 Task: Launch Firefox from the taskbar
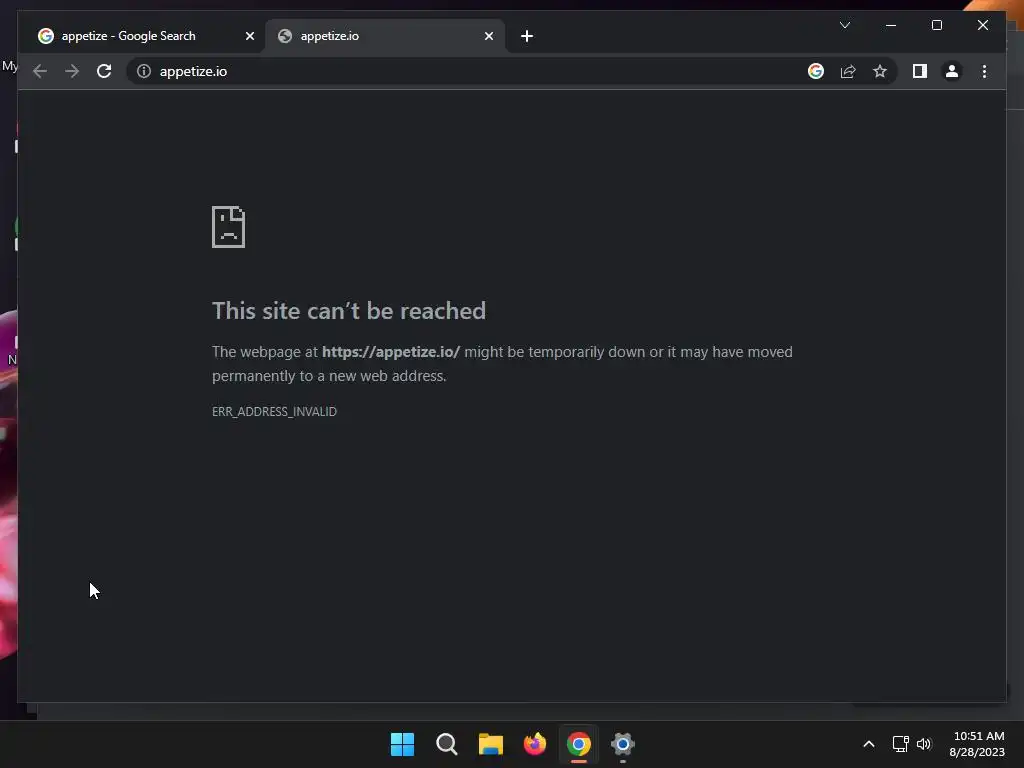pyautogui.click(x=535, y=744)
